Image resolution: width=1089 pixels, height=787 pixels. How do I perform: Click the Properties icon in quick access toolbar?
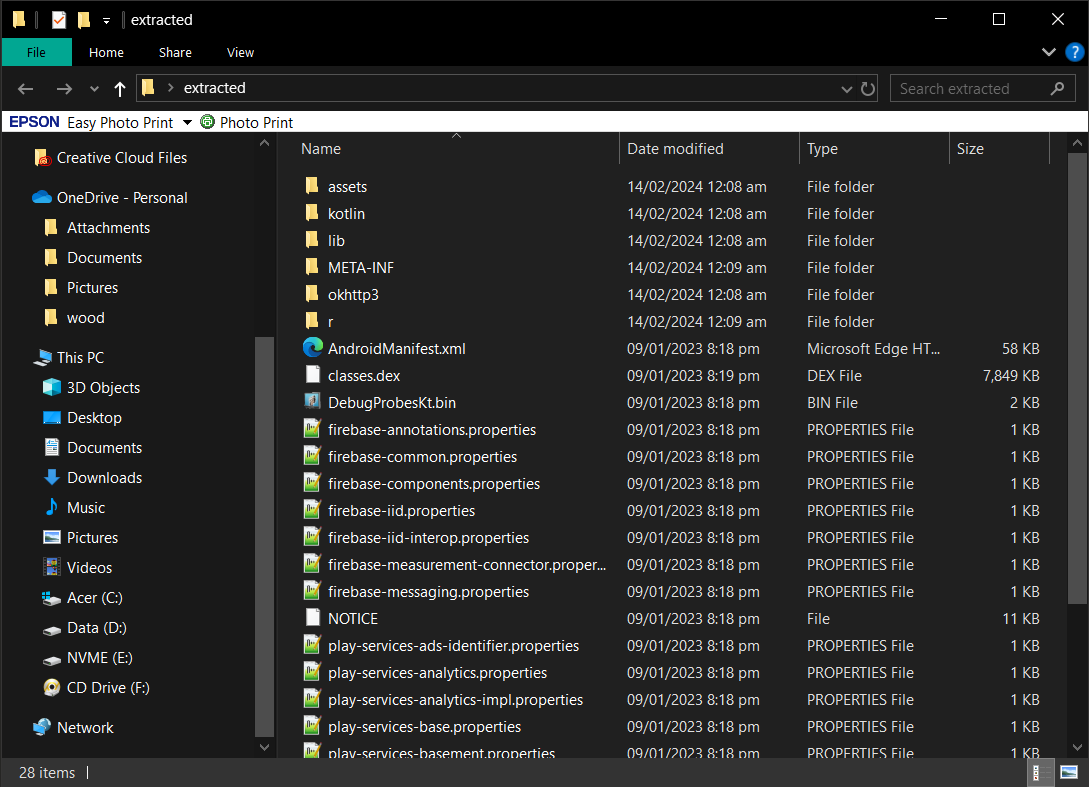(x=58, y=20)
